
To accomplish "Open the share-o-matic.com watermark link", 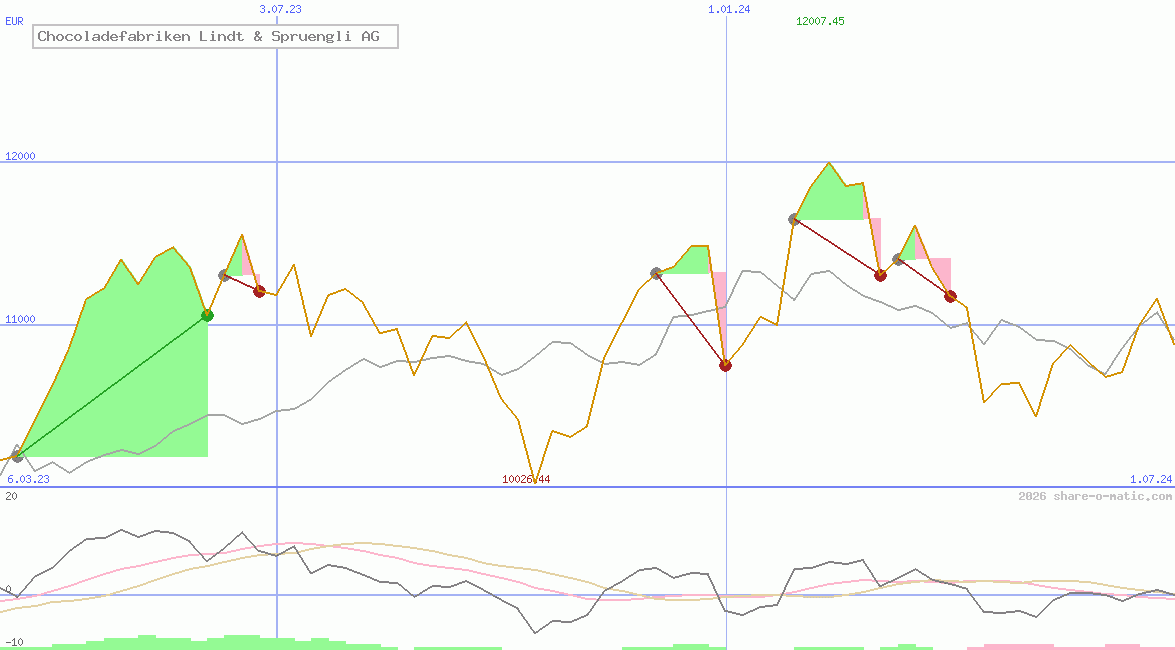I will (1095, 496).
